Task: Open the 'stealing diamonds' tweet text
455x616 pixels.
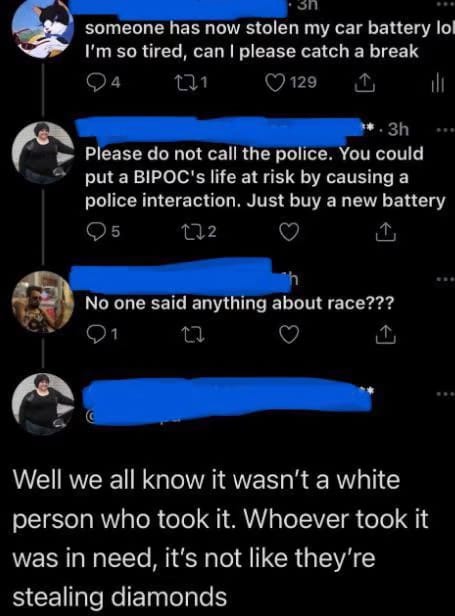Action: tap(220, 538)
